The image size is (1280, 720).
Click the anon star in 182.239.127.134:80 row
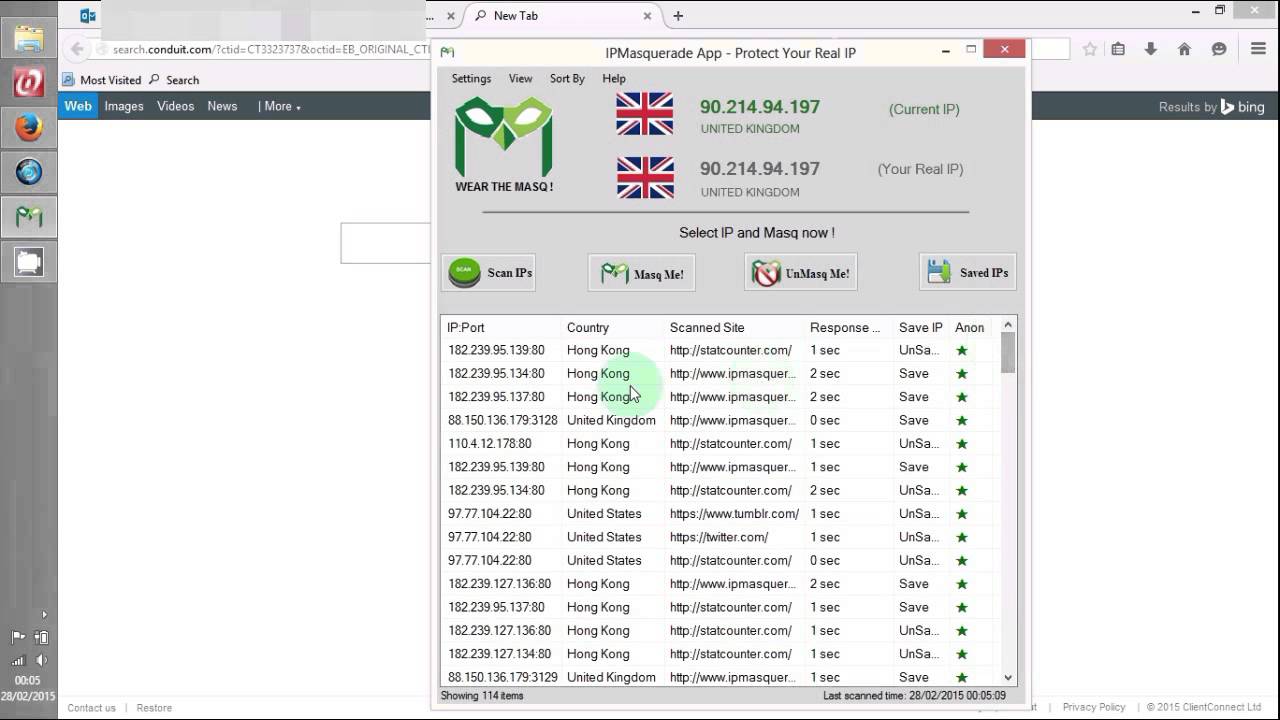[x=962, y=654]
